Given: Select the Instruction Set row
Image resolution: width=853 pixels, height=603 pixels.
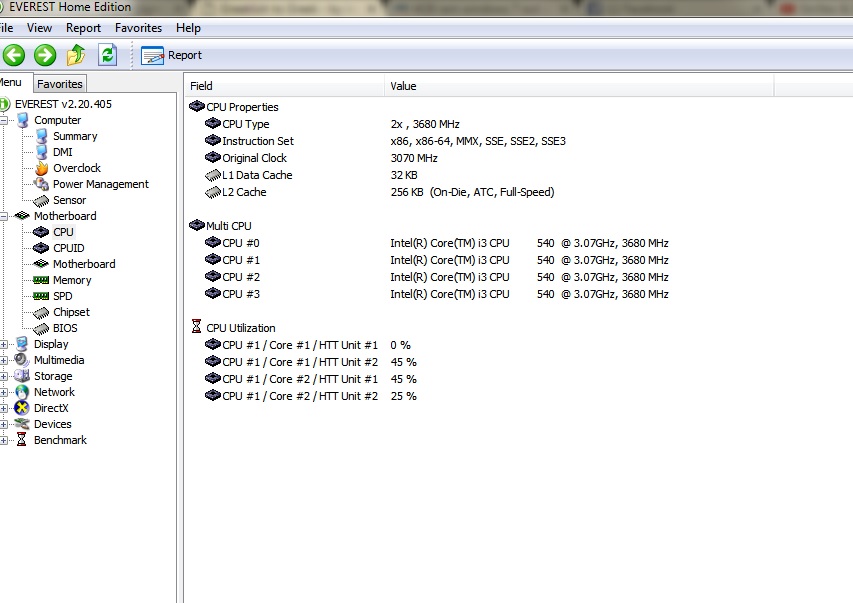Looking at the screenshot, I should click(385, 141).
